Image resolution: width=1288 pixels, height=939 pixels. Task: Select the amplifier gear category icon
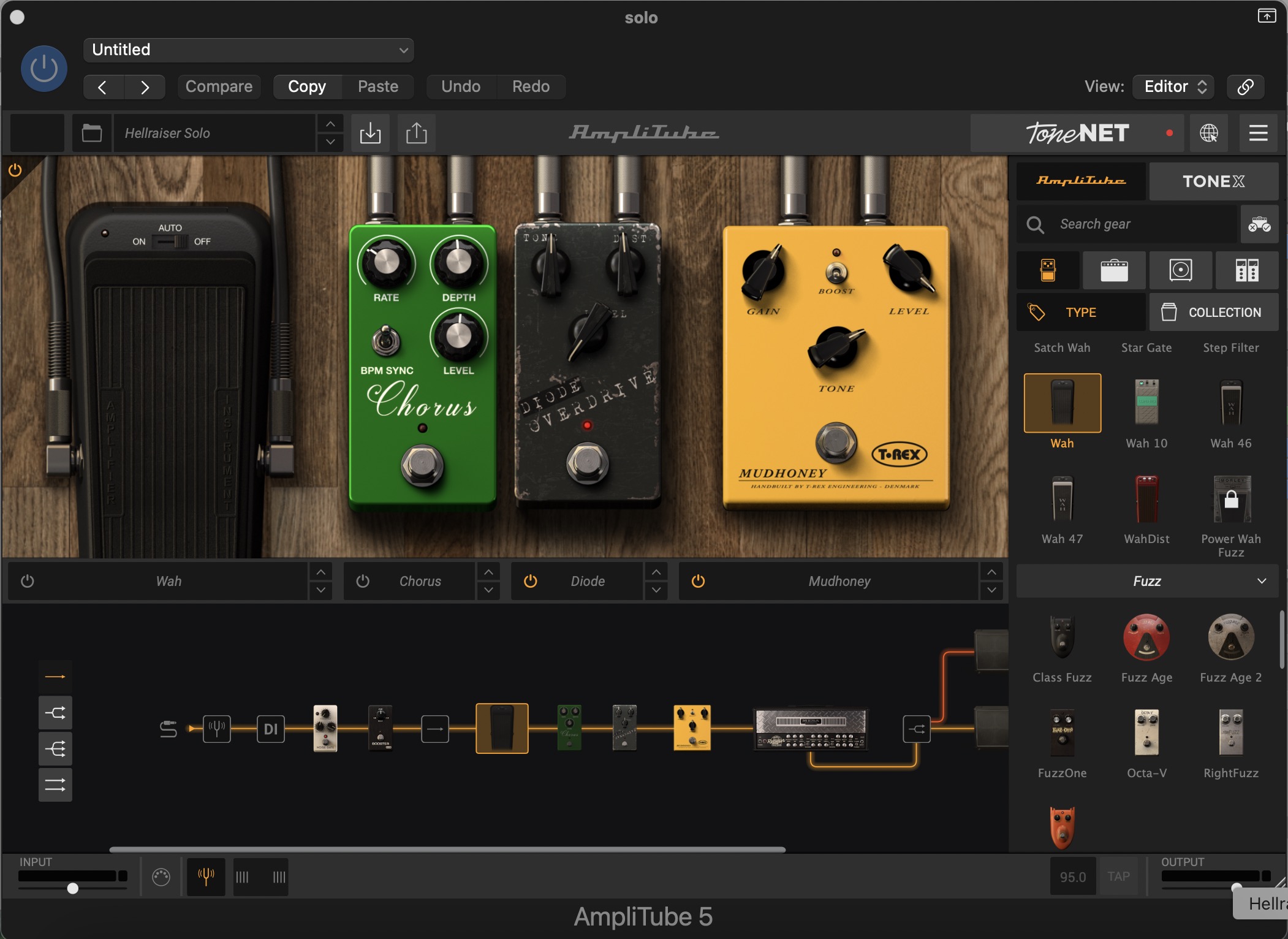click(x=1114, y=270)
